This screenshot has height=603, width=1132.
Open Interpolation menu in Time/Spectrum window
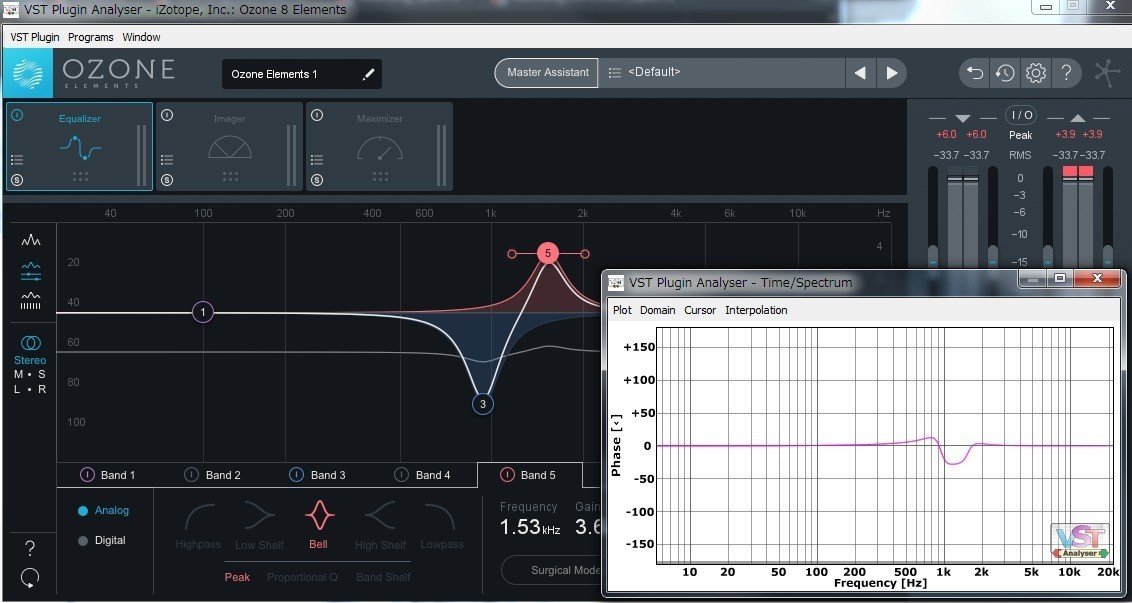(756, 310)
